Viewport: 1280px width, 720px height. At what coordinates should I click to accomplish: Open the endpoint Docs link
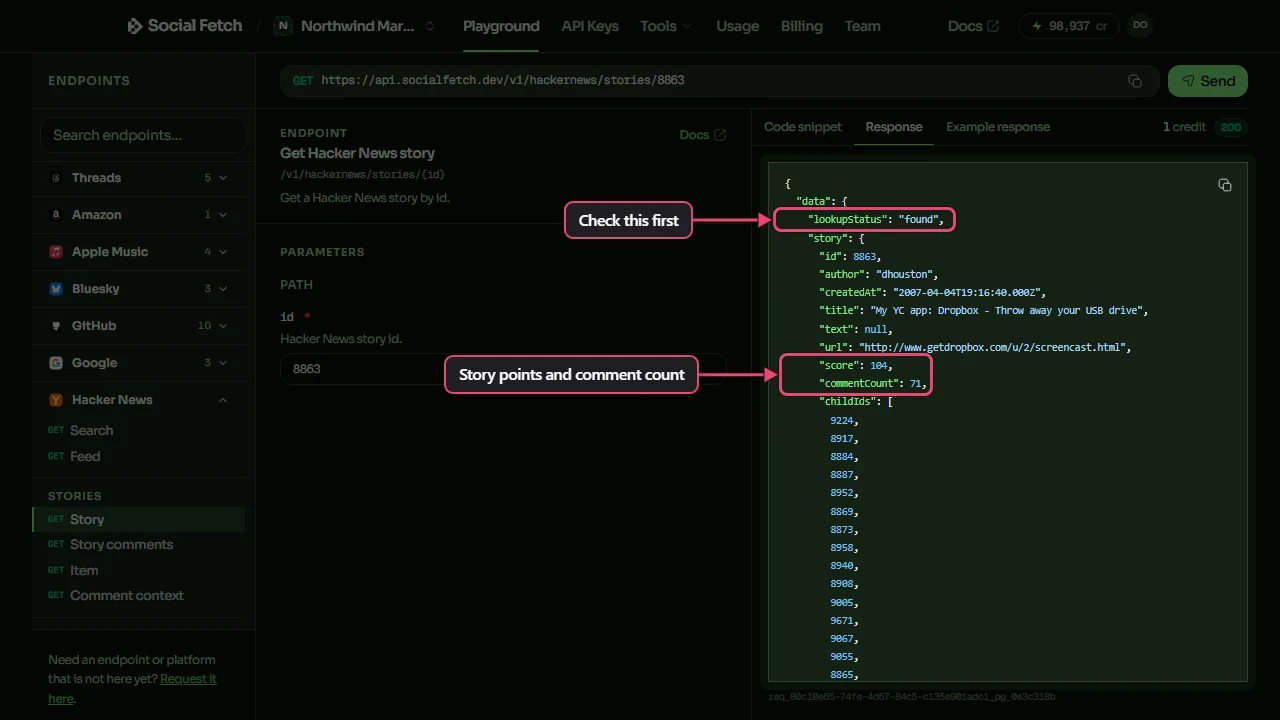pyautogui.click(x=703, y=135)
